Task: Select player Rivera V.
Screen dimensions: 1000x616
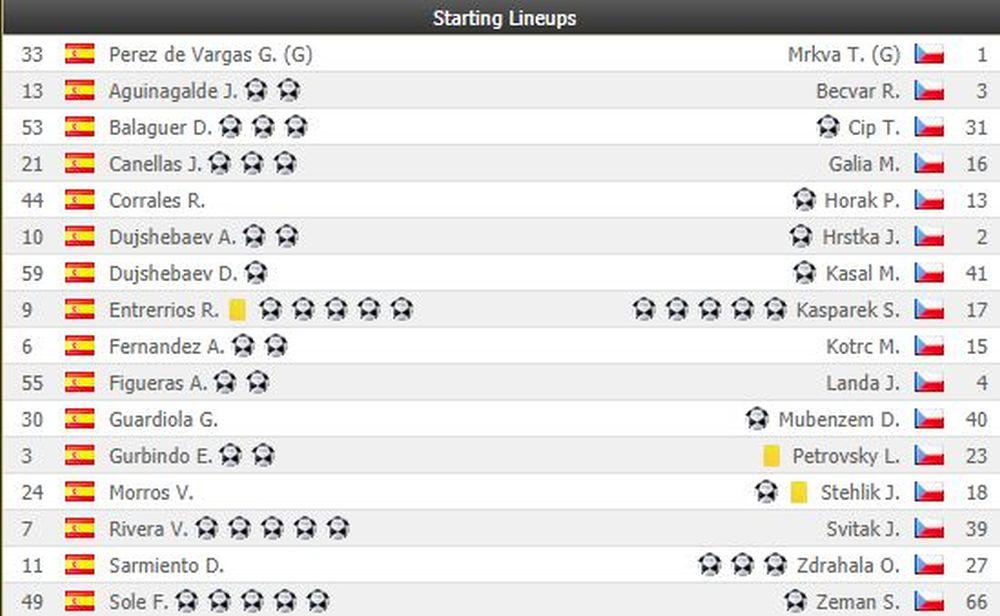Action: click(148, 528)
